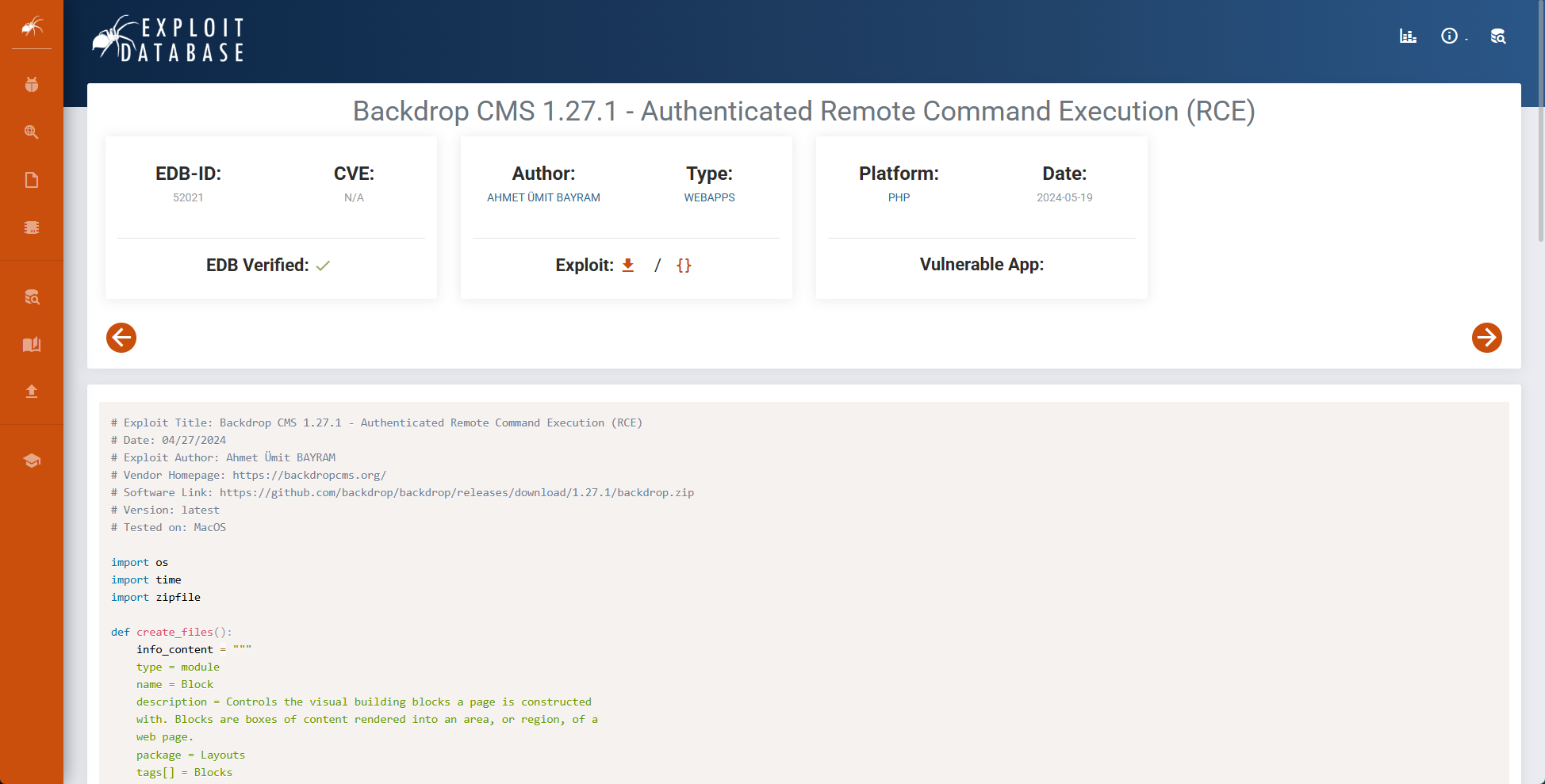Click the EDB Verified green checkmark
This screenshot has width=1545, height=784.
(323, 266)
